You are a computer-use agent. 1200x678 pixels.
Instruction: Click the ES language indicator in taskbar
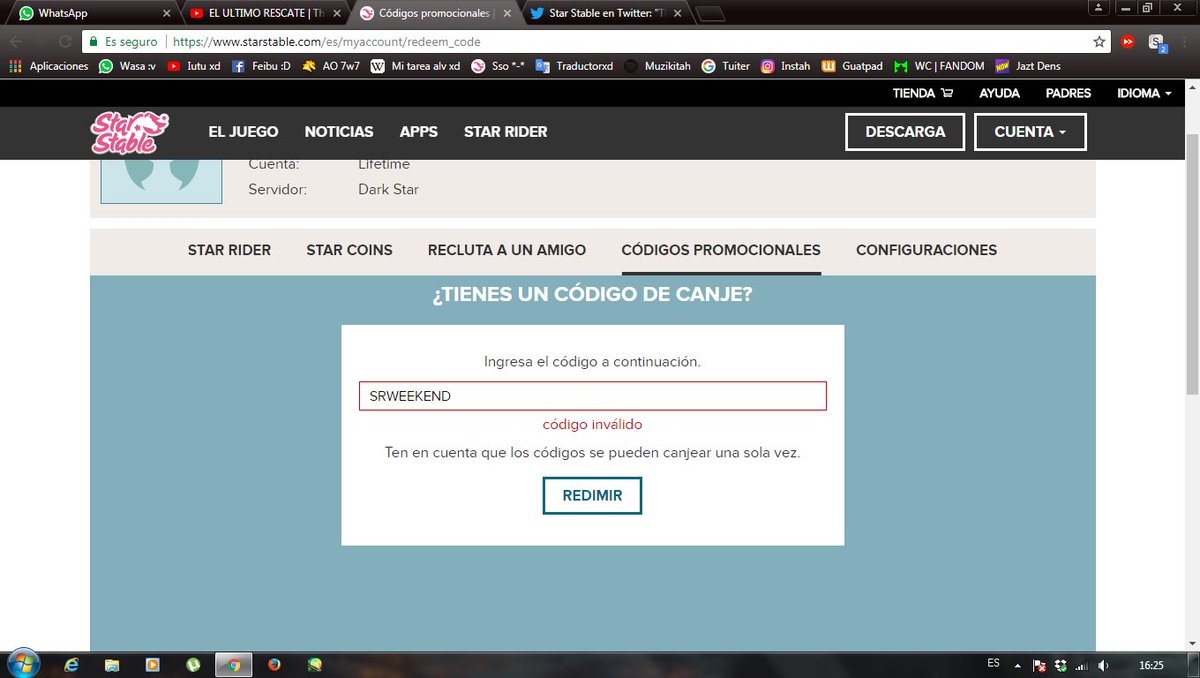993,663
